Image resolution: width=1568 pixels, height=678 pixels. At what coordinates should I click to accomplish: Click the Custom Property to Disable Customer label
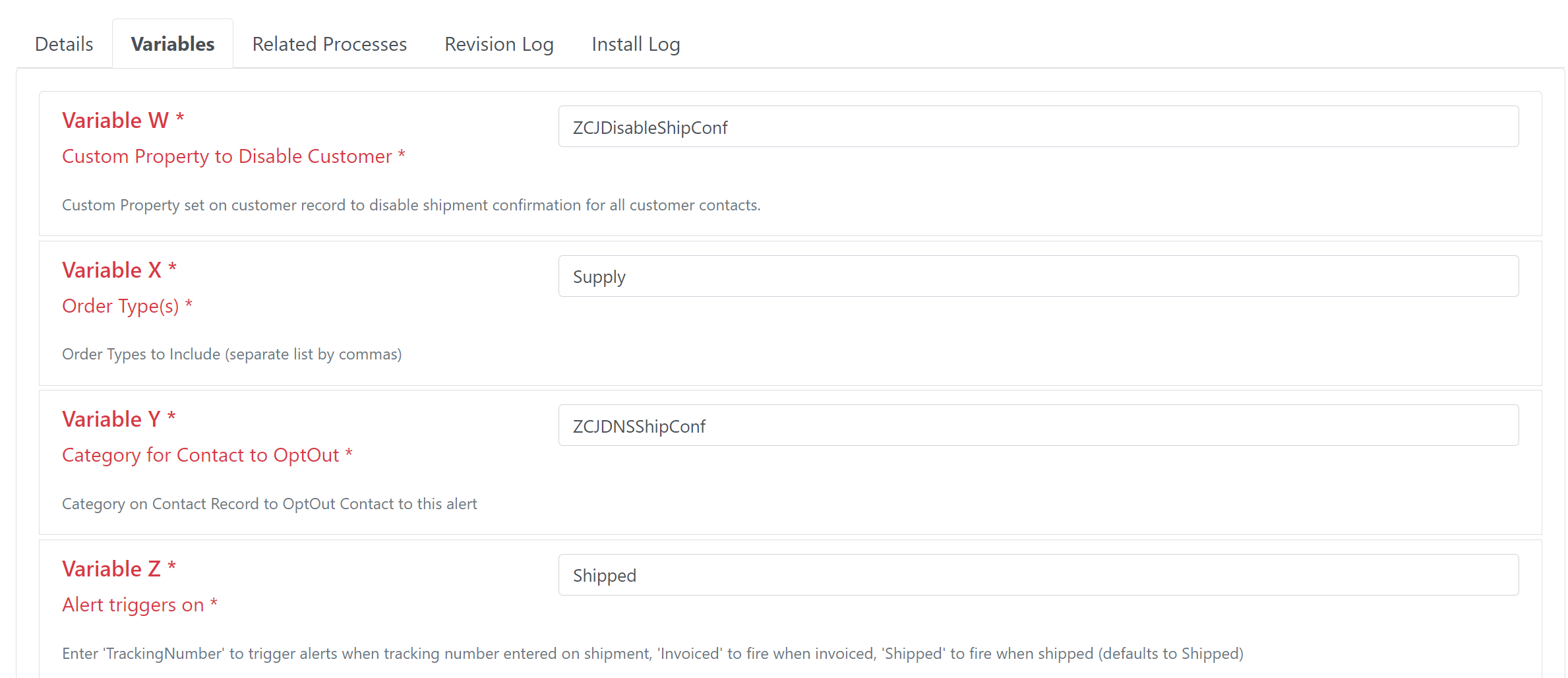(x=227, y=156)
